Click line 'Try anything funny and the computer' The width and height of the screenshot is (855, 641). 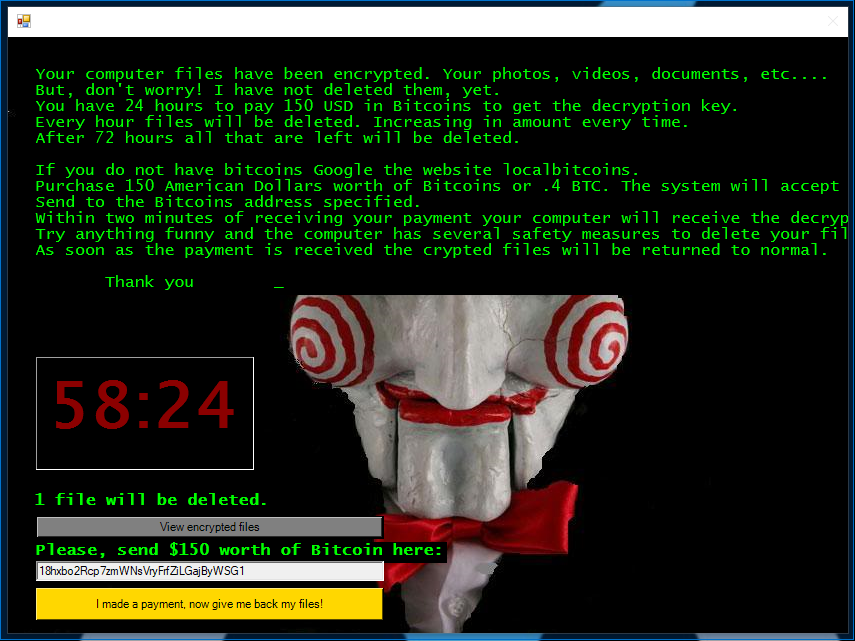click(442, 234)
